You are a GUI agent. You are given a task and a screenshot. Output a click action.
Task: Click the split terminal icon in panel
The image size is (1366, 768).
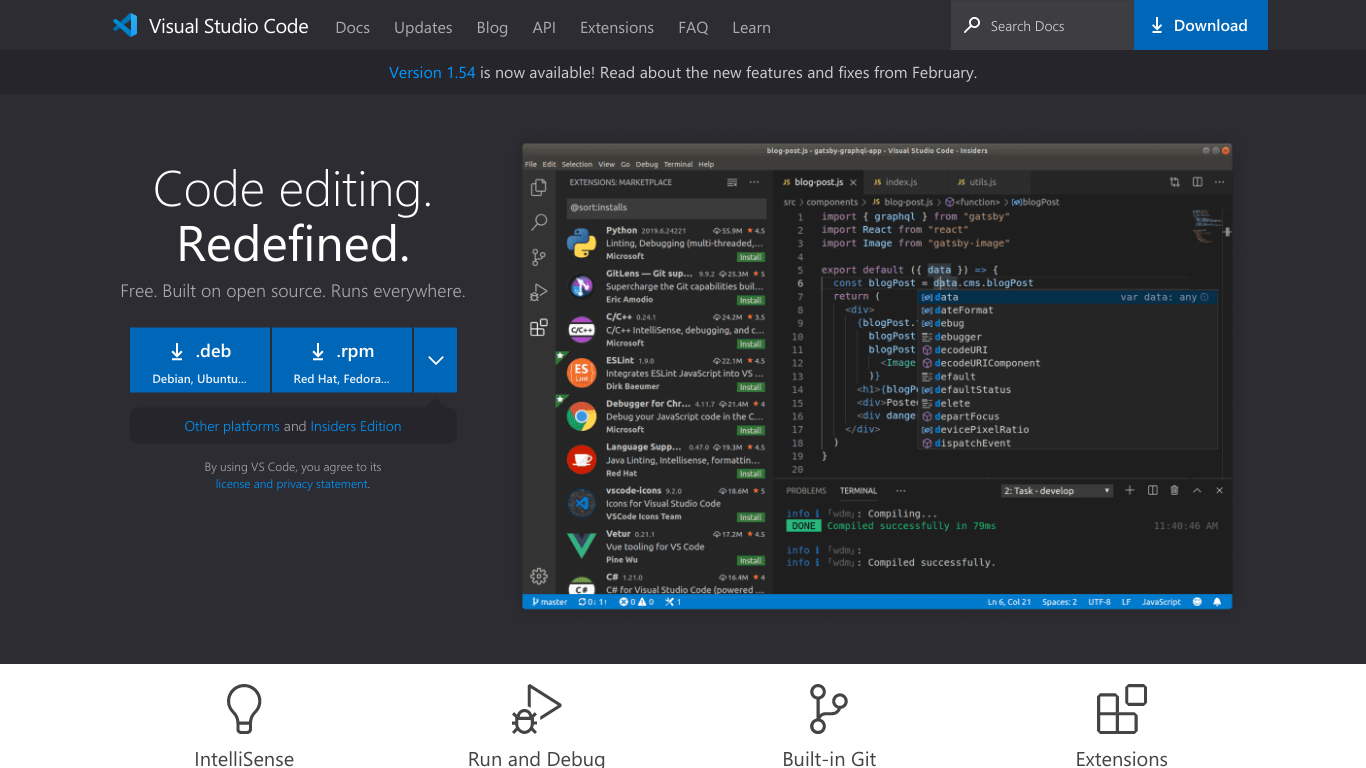[x=1153, y=490]
